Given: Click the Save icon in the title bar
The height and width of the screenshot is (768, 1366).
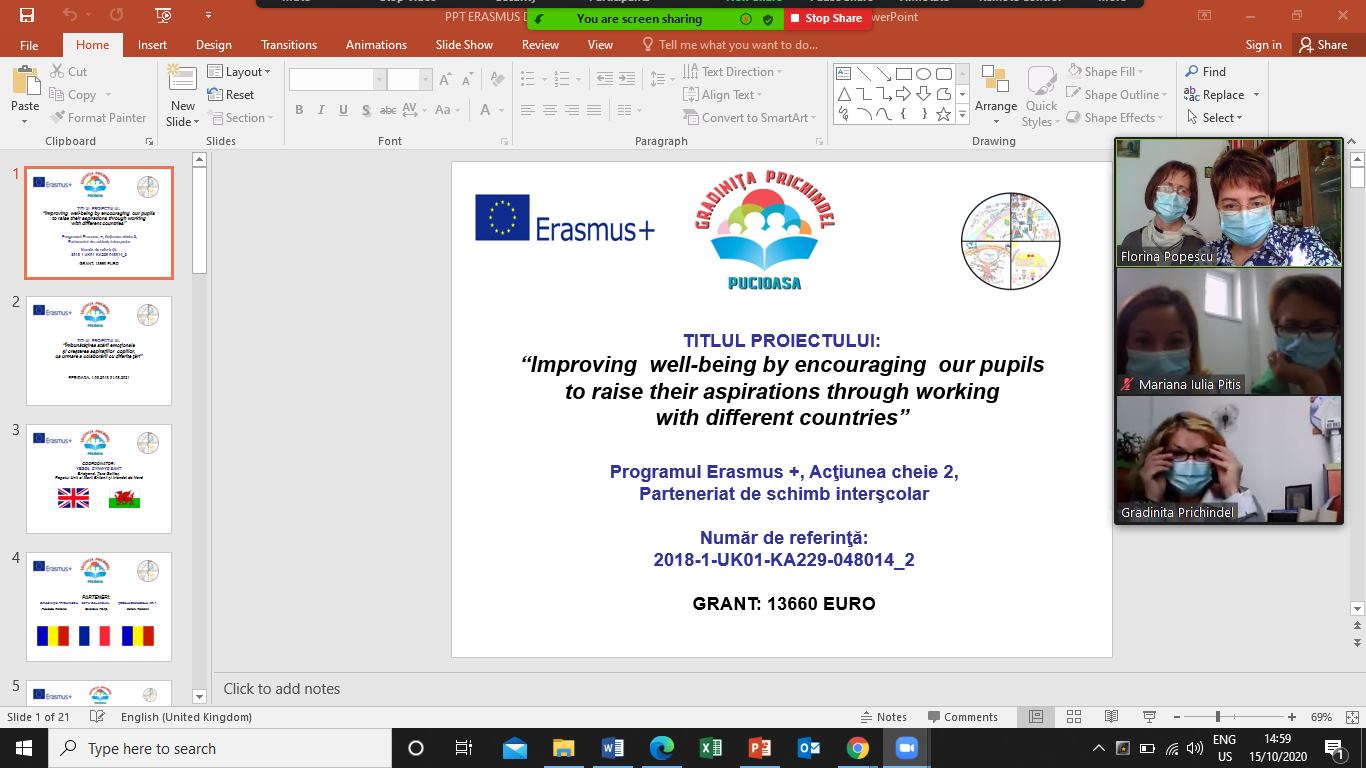Looking at the screenshot, I should click(x=26, y=15).
